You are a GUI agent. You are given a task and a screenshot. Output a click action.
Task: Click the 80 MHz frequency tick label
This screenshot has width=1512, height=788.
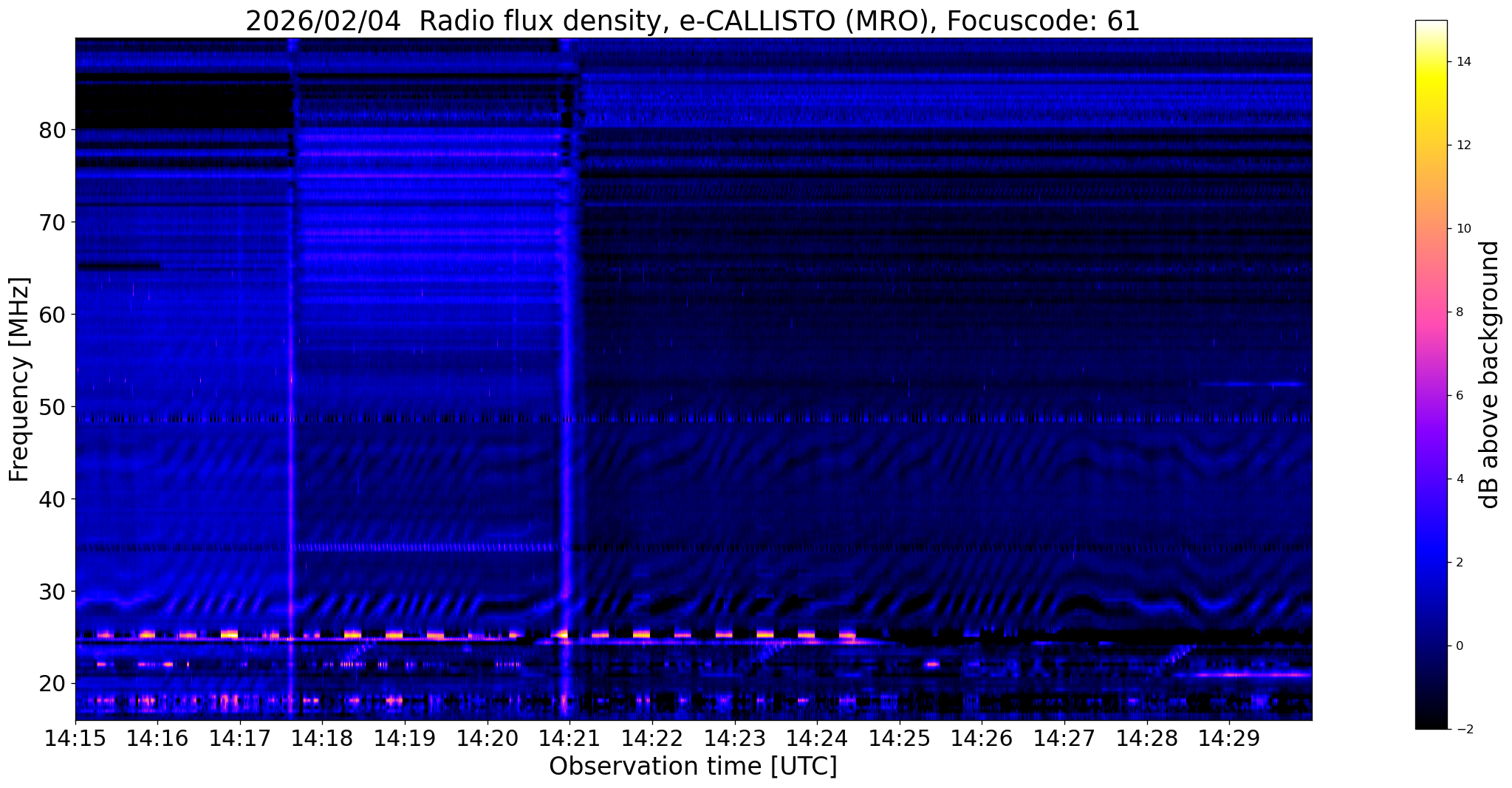tap(51, 131)
